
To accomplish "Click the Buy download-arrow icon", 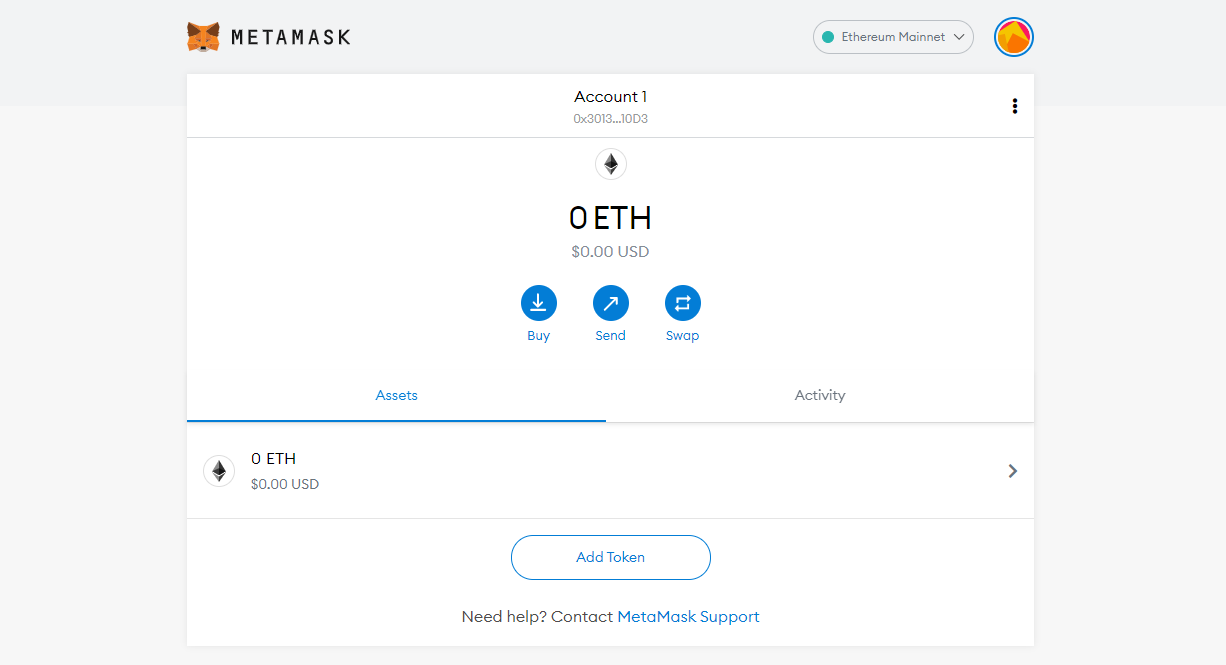I will [538, 303].
